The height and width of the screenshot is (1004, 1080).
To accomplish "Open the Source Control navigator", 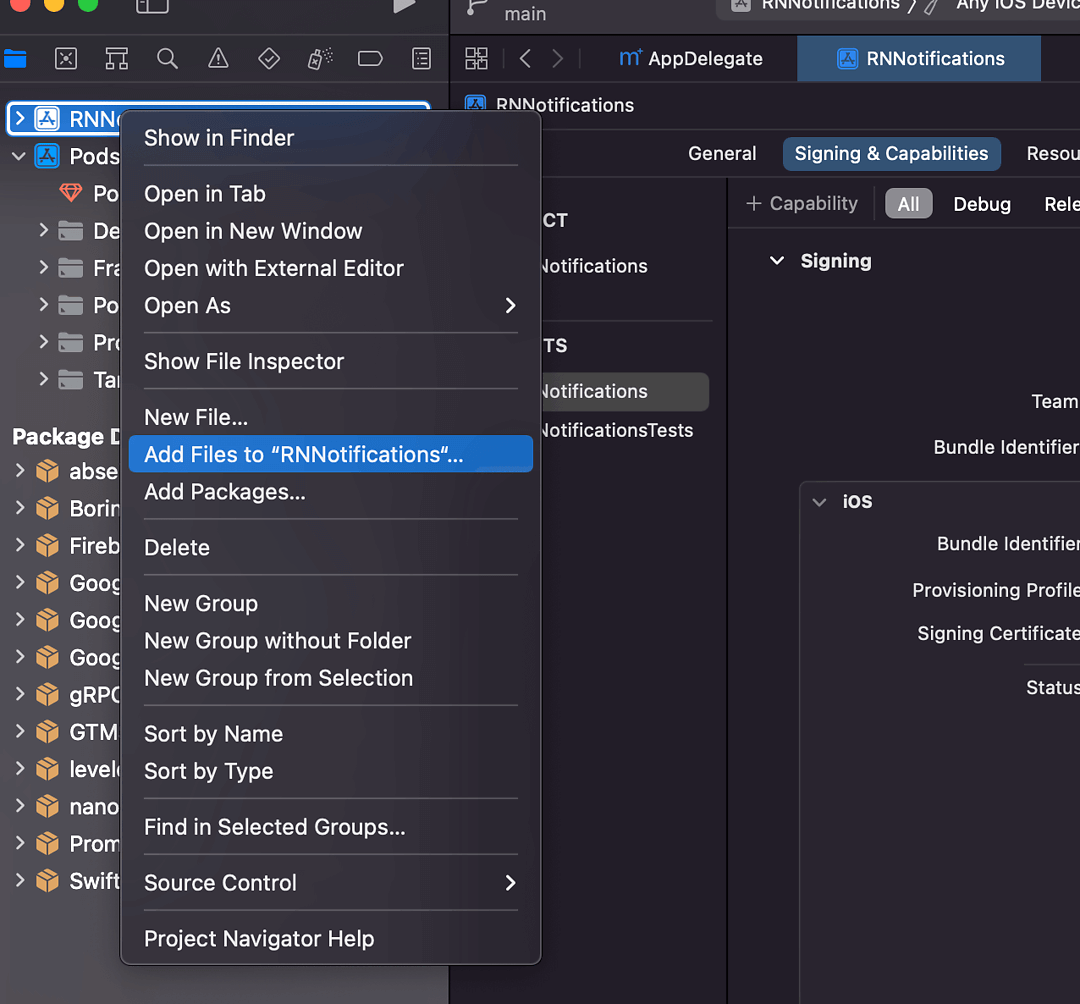I will tap(65, 58).
